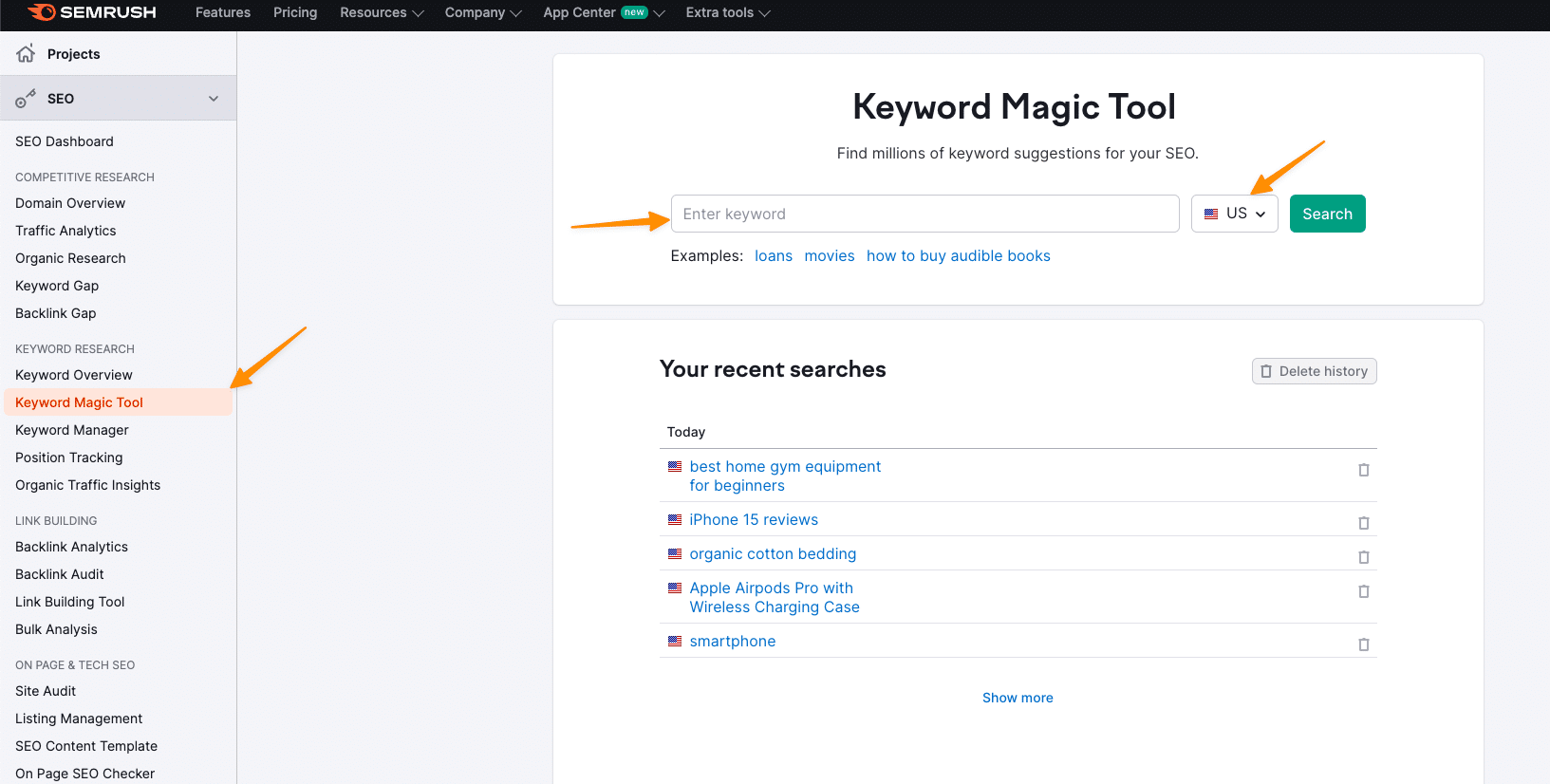Open Organic Traffic Insights

click(x=88, y=485)
